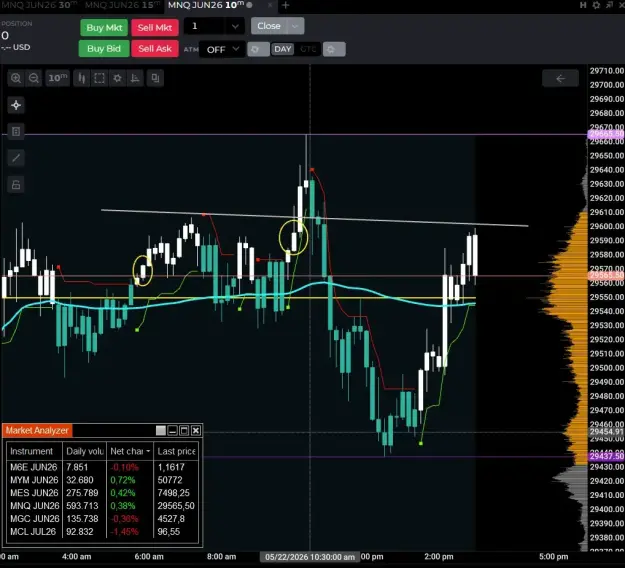Open order settings gear right of GTC
The width and height of the screenshot is (625, 568).
(x=334, y=49)
